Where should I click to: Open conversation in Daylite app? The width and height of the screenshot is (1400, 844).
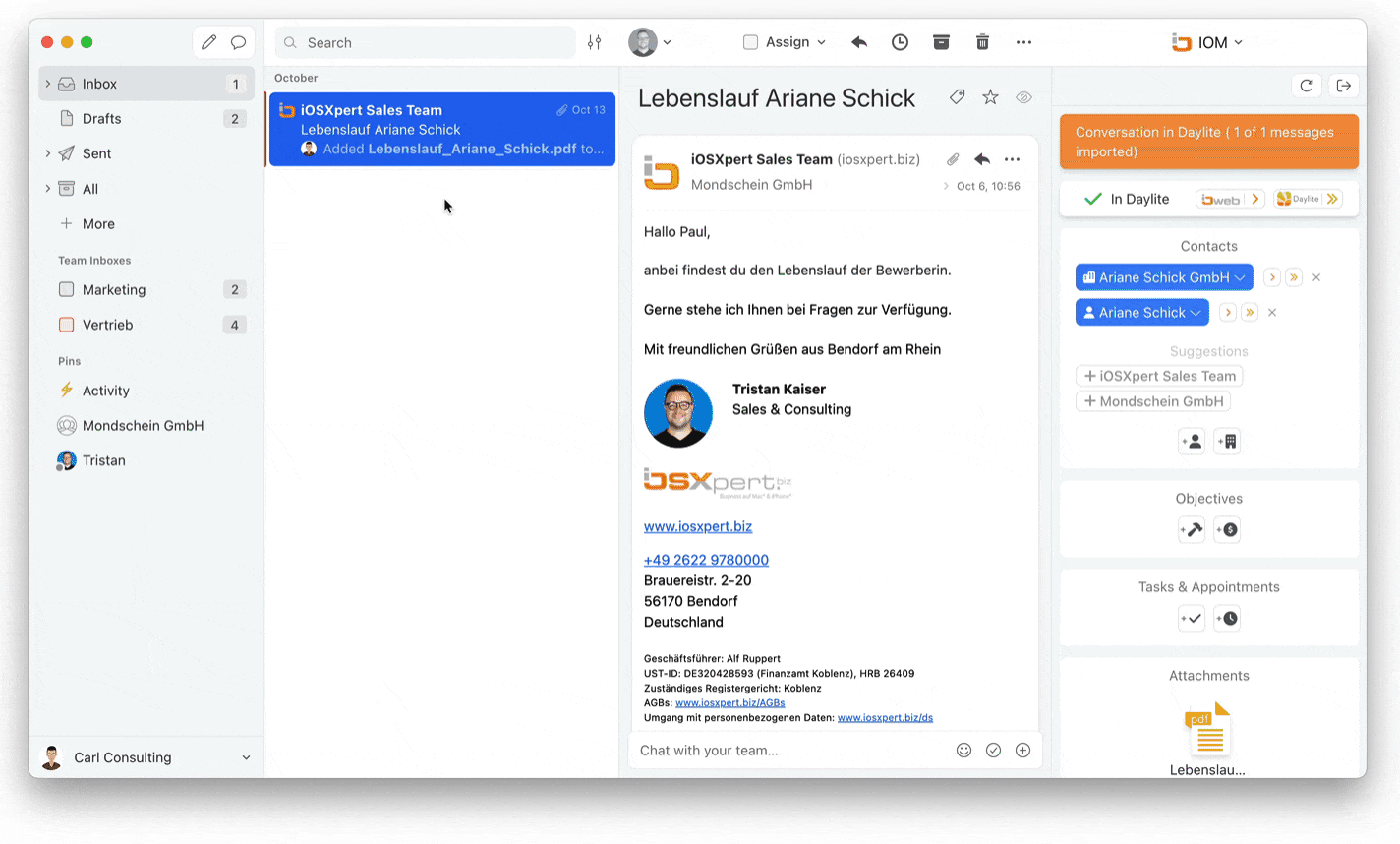[1308, 199]
